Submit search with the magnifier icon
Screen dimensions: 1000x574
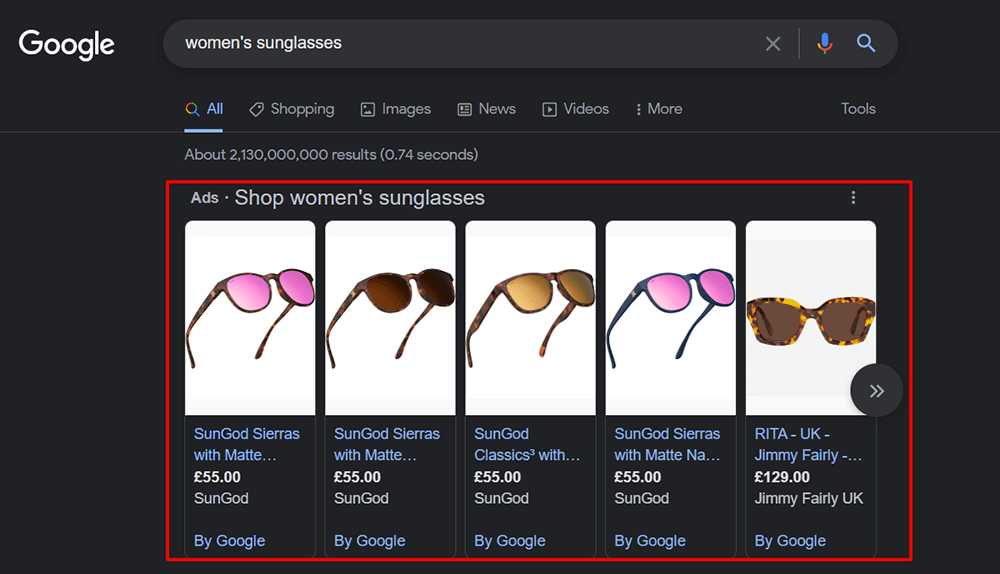tap(865, 43)
